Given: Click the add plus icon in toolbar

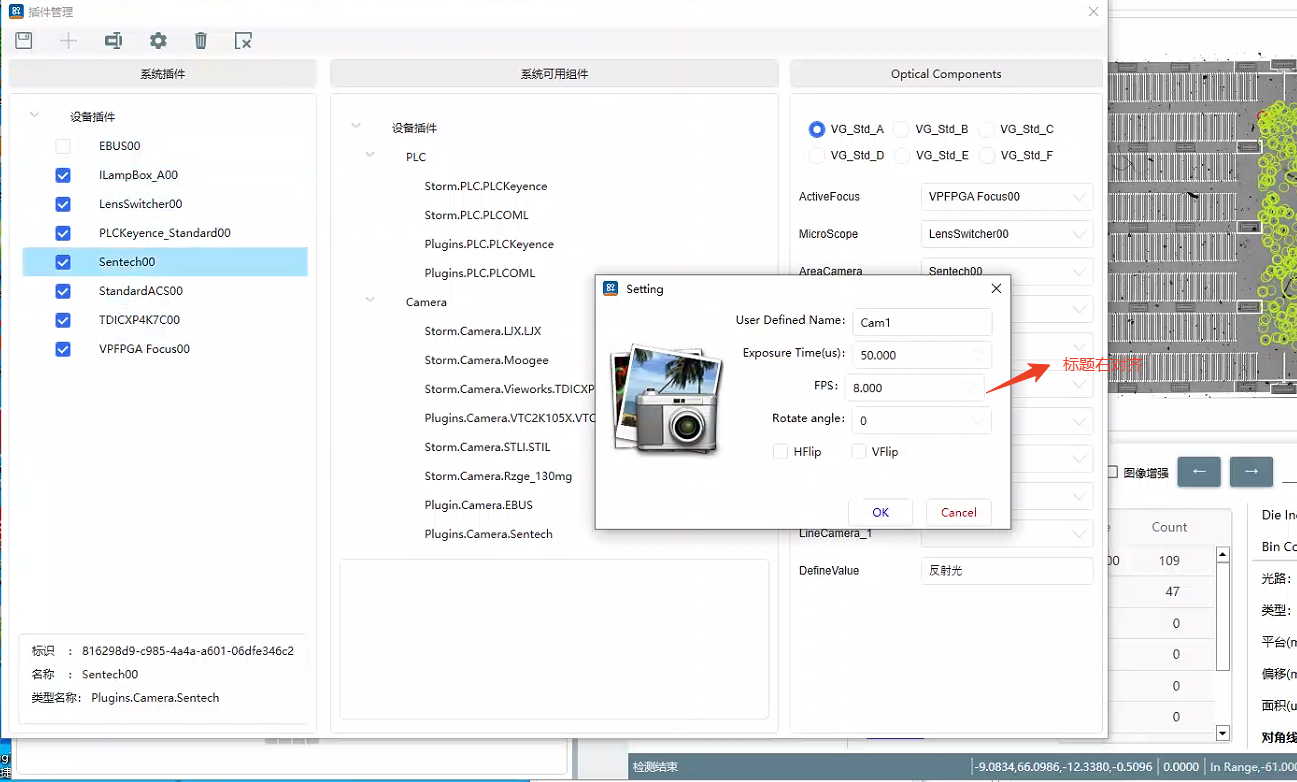Looking at the screenshot, I should [68, 41].
